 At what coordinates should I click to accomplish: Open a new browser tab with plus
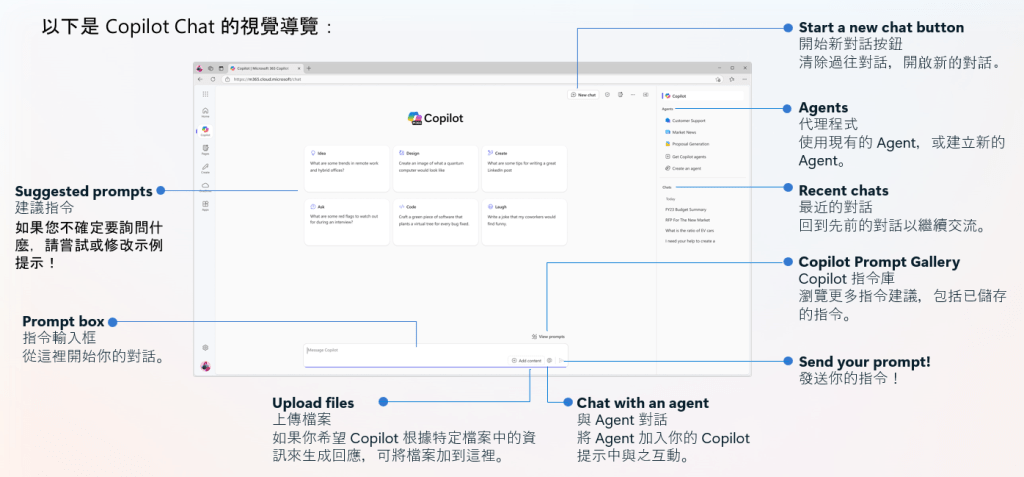[x=309, y=68]
